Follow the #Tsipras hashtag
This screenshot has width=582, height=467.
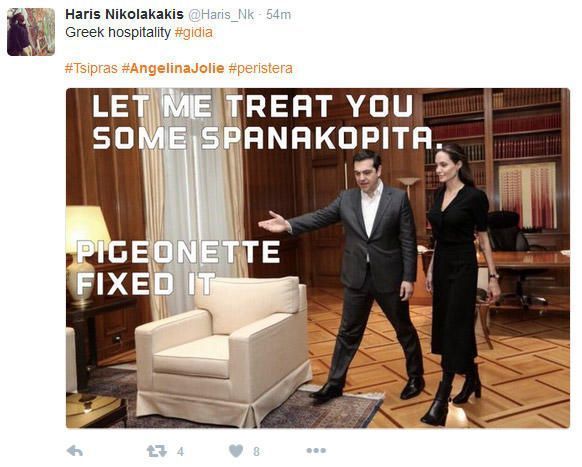(x=91, y=68)
